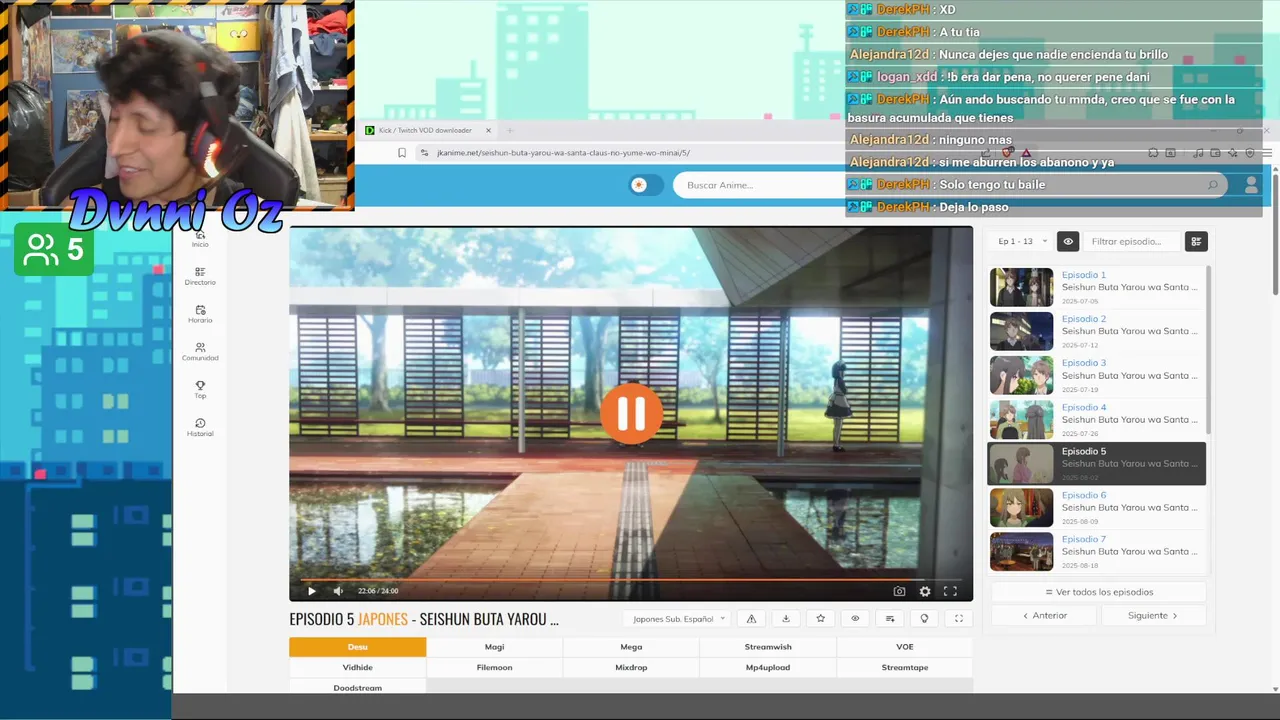Click the episode list scrollbar
1280x720 pixels.
pyautogui.click(x=1209, y=350)
